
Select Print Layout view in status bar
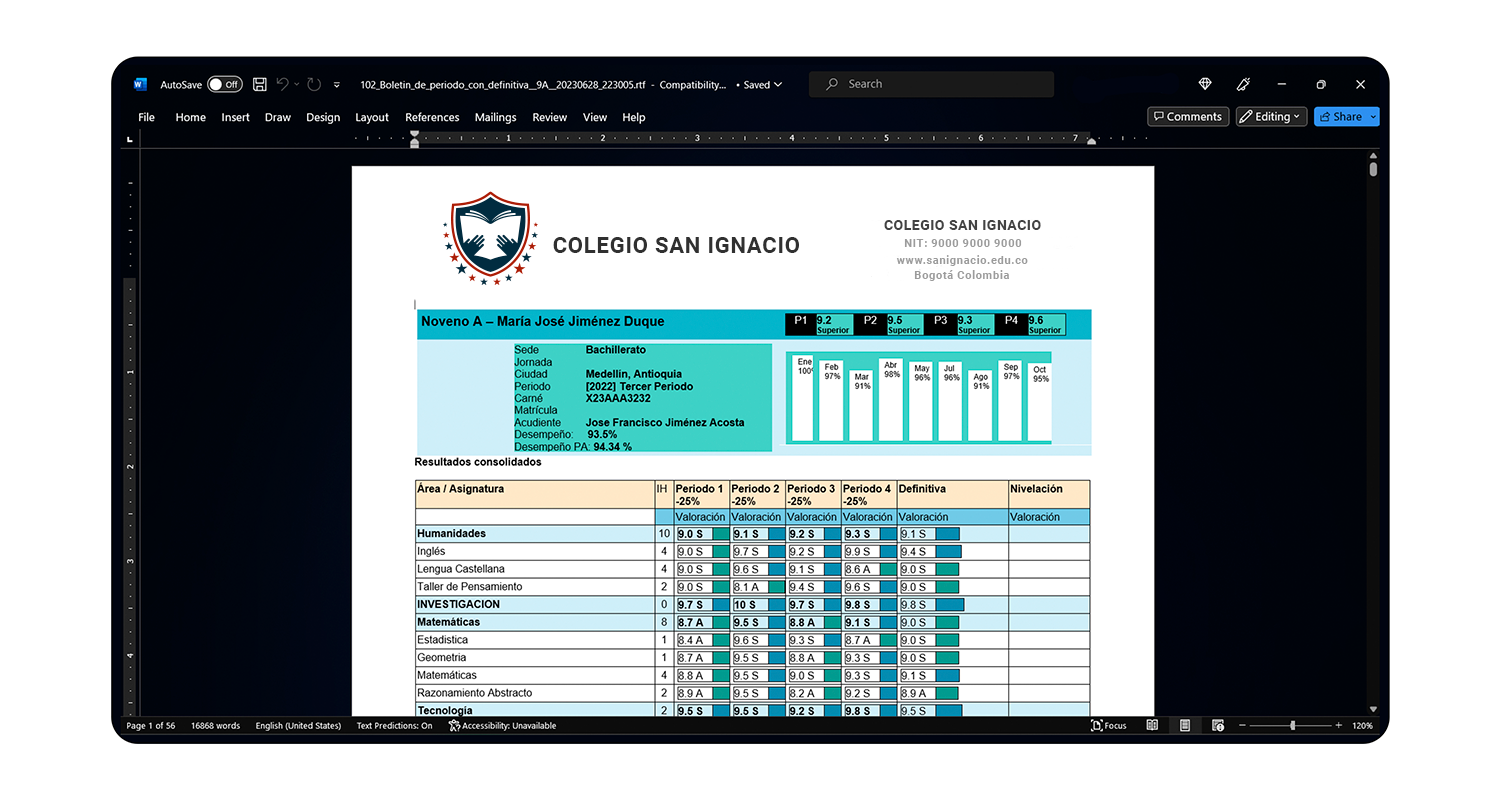click(1185, 726)
